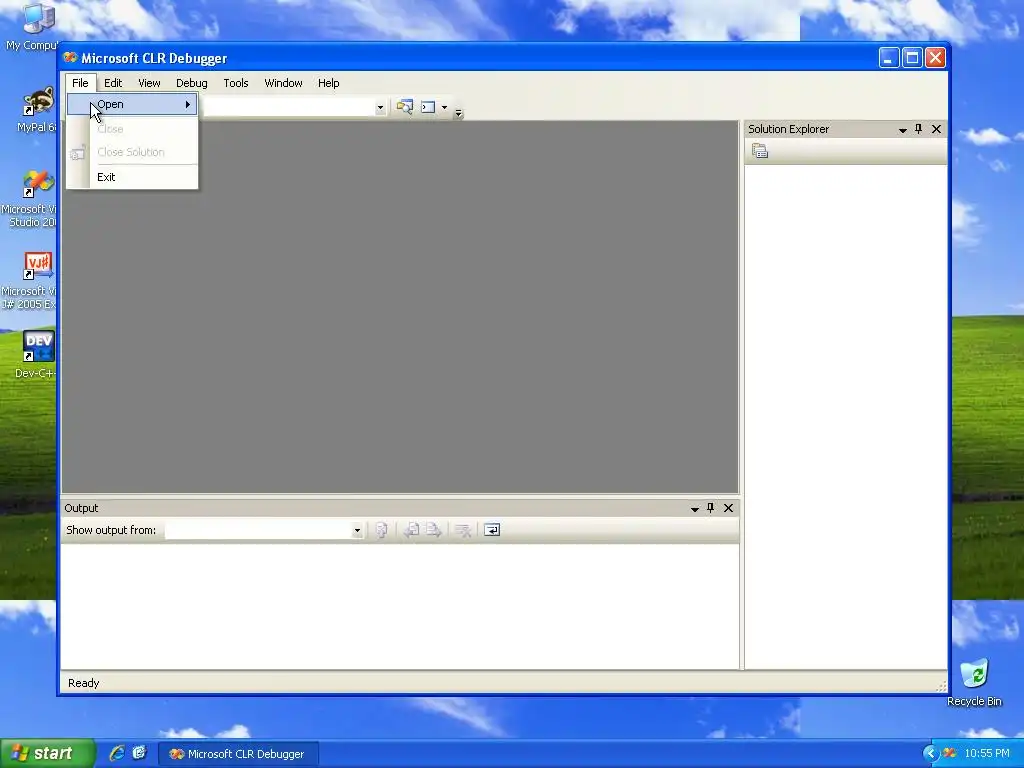This screenshot has height=768, width=1024.
Task: Launch Internet Explorer from Quick Launch
Action: 117,753
